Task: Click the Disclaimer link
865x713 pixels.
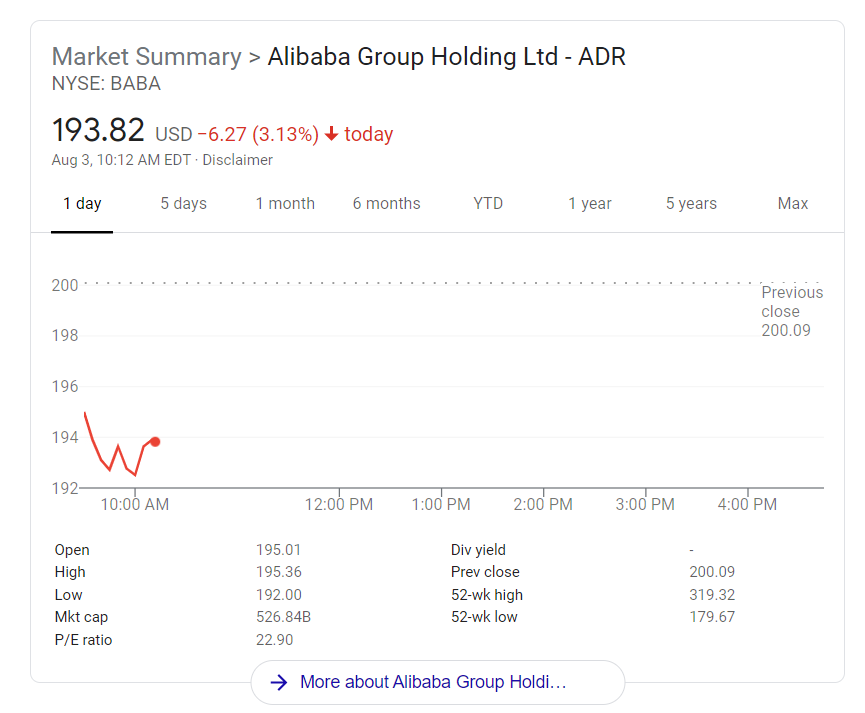Action: coord(238,160)
